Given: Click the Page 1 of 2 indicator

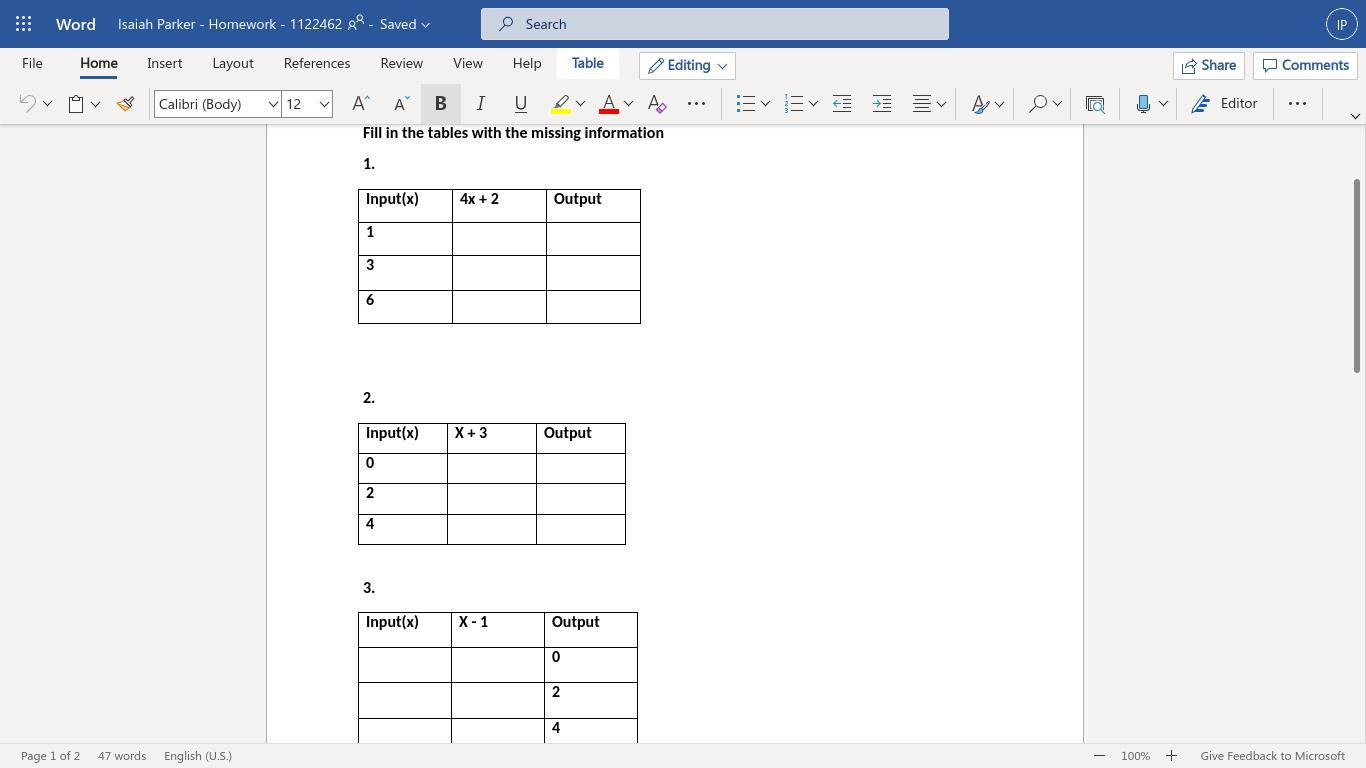Looking at the screenshot, I should point(50,756).
